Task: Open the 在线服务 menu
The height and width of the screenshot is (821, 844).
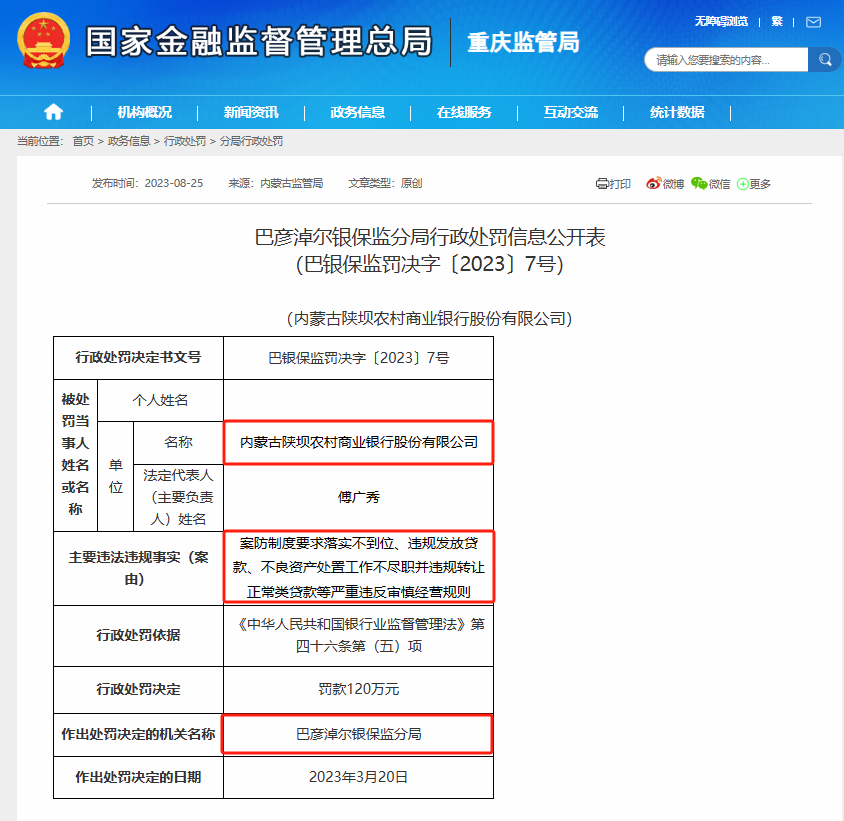Action: click(464, 112)
